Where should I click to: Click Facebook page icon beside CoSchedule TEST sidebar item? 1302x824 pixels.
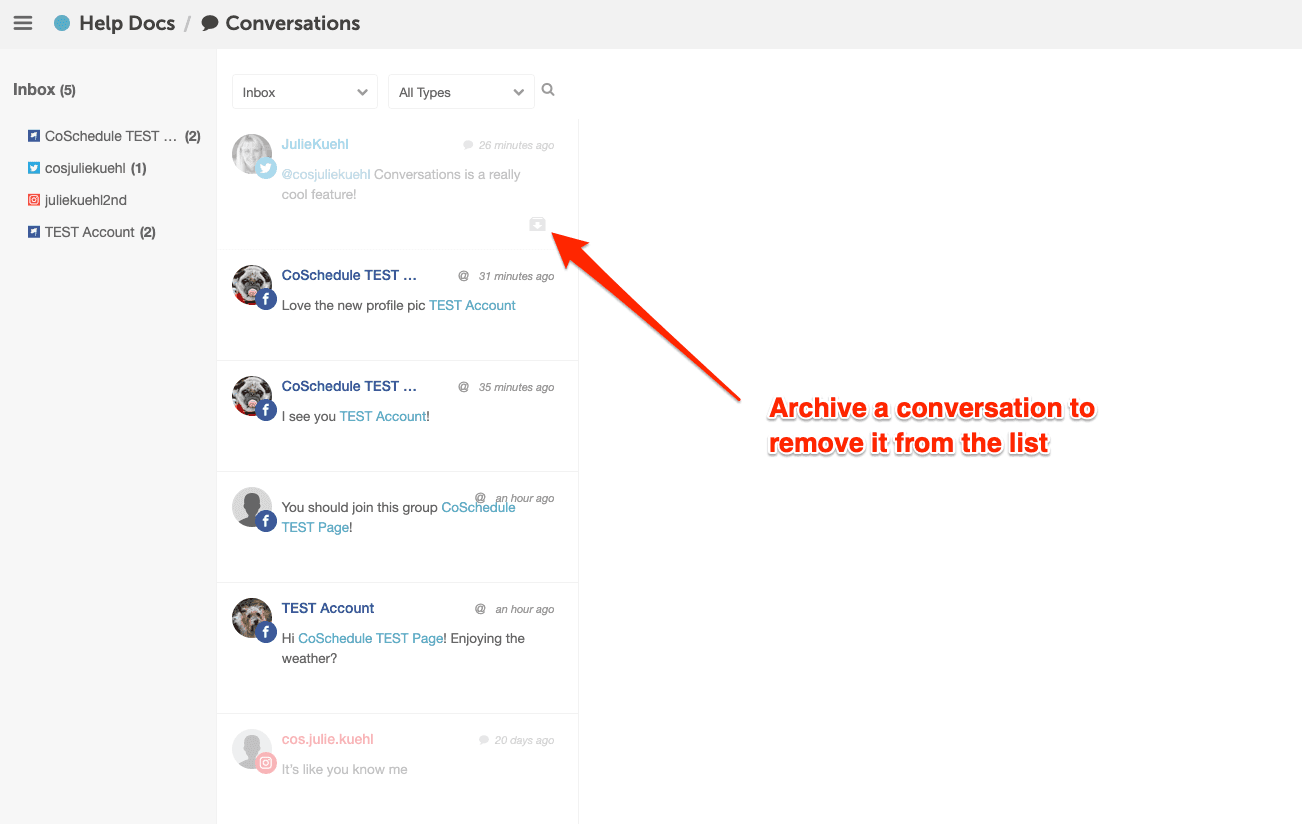coord(33,136)
